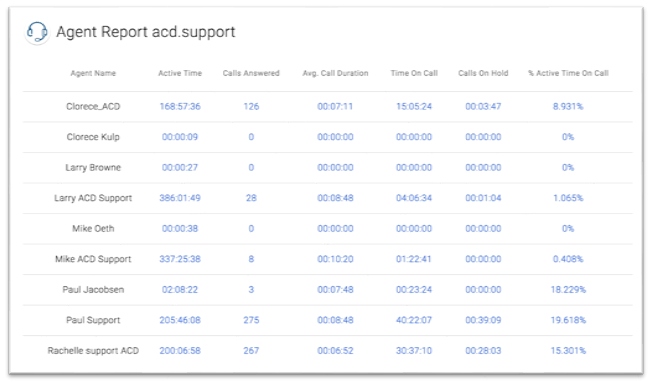652x386 pixels.
Task: Click the Calls Answered column header
Action: coord(251,73)
